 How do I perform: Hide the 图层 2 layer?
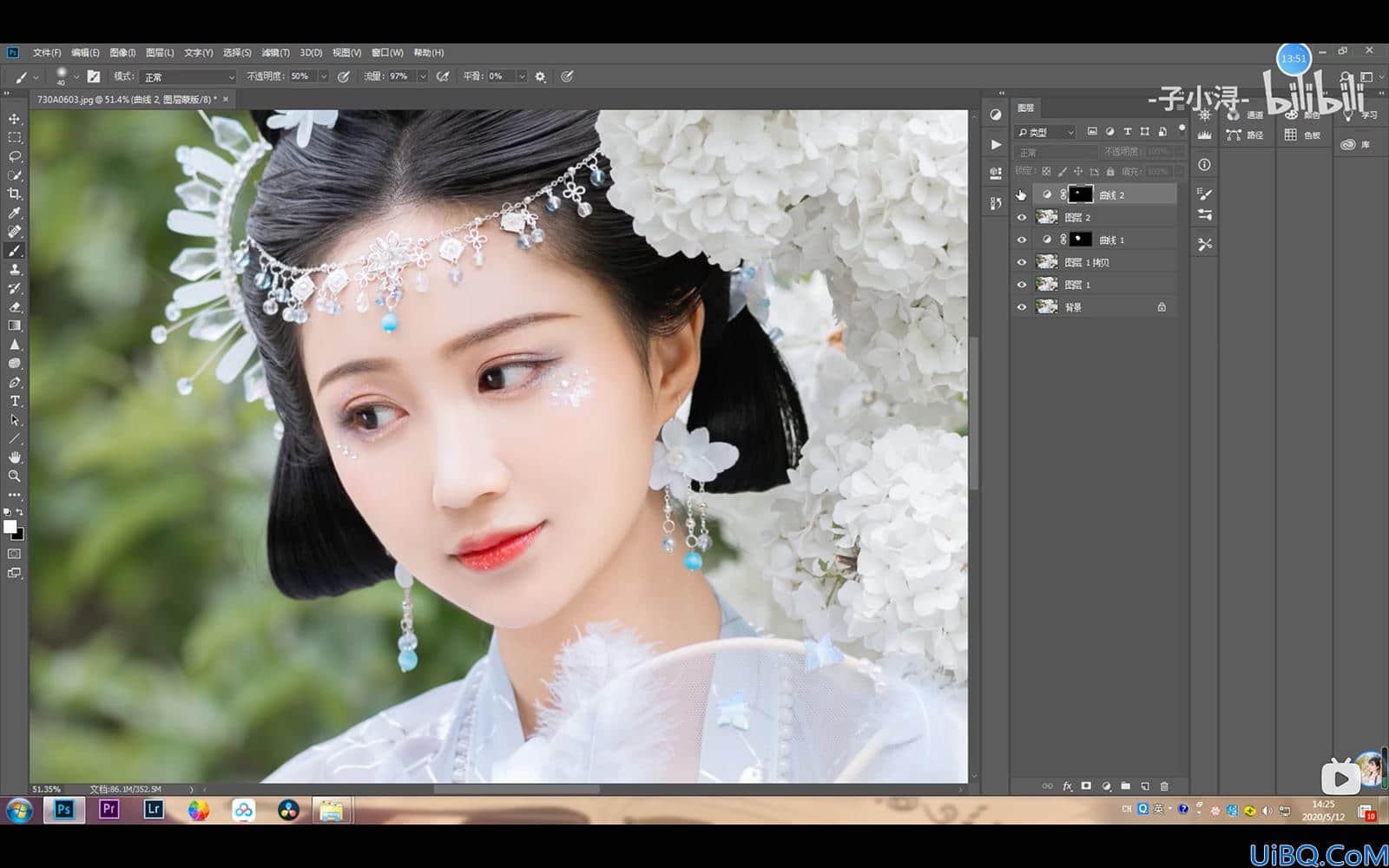(x=1022, y=218)
